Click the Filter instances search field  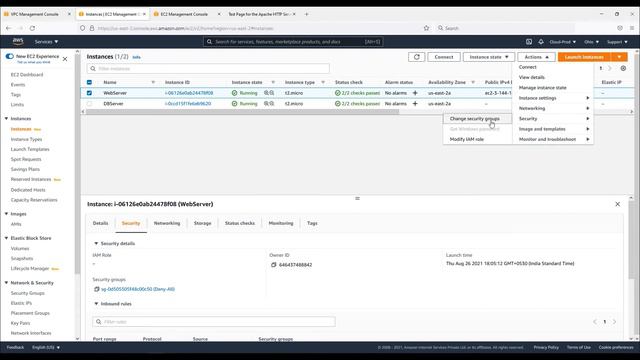coord(208,69)
